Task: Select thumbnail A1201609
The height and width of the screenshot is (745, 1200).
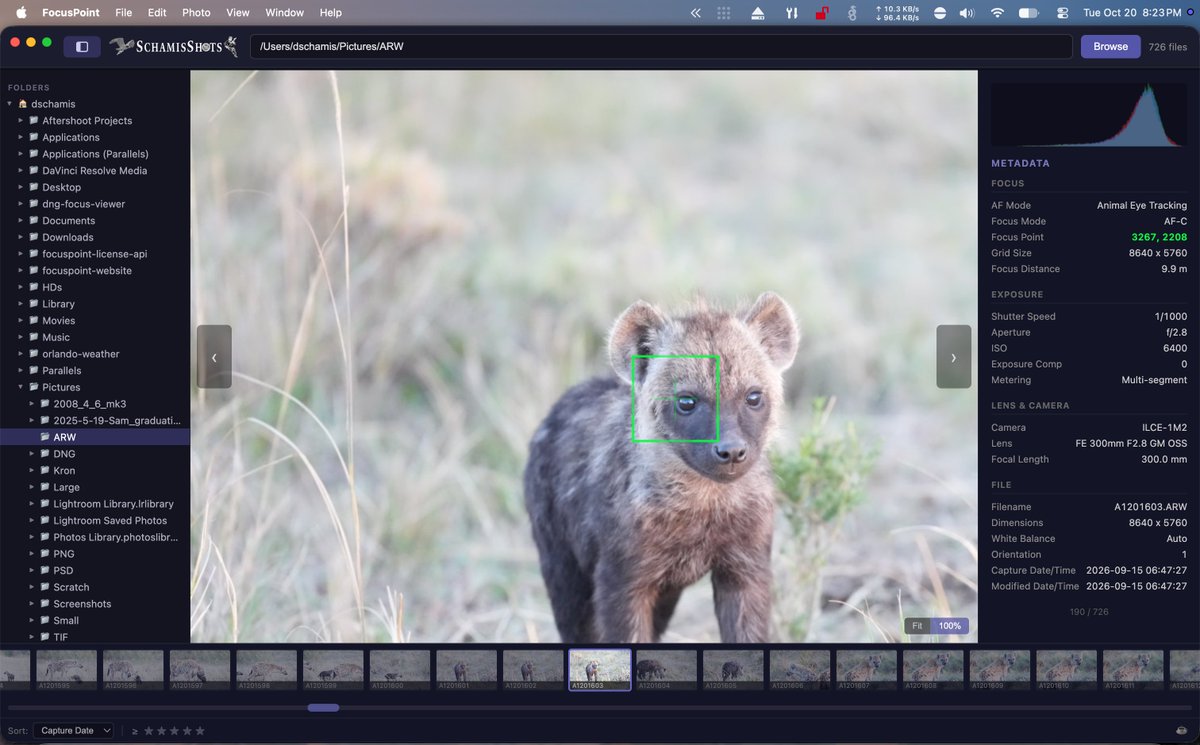Action: pyautogui.click(x=1000, y=670)
